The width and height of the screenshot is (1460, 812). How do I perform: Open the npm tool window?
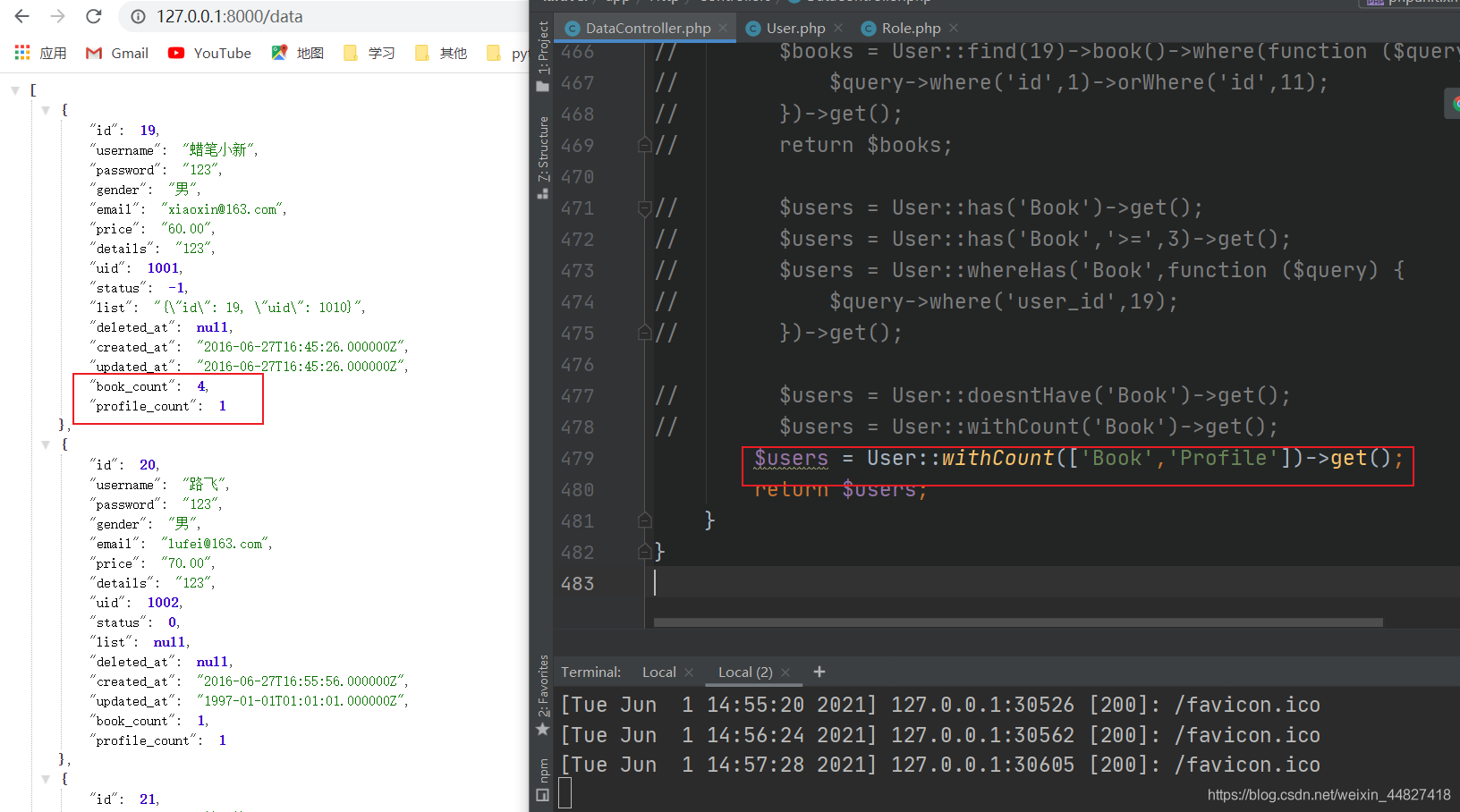coord(543,780)
